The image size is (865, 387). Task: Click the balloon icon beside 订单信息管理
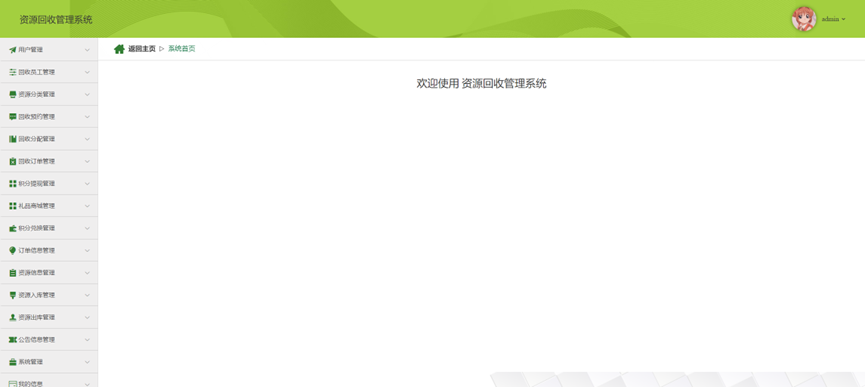pyautogui.click(x=13, y=250)
